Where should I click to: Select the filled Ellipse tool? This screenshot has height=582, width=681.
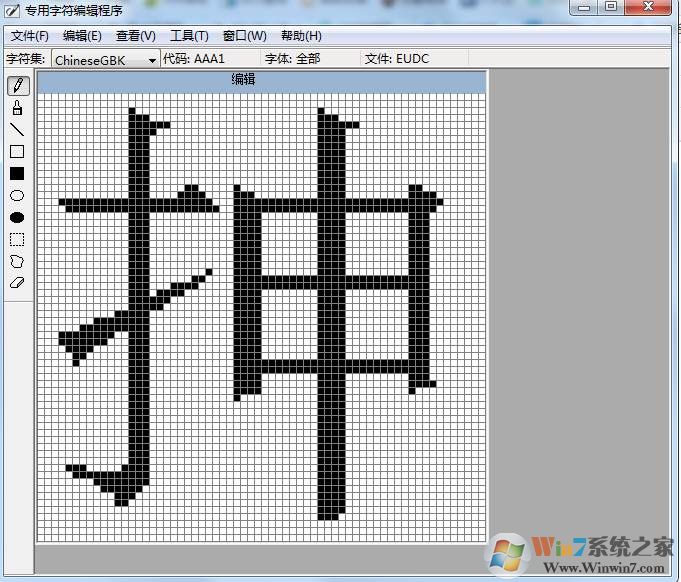click(x=17, y=218)
